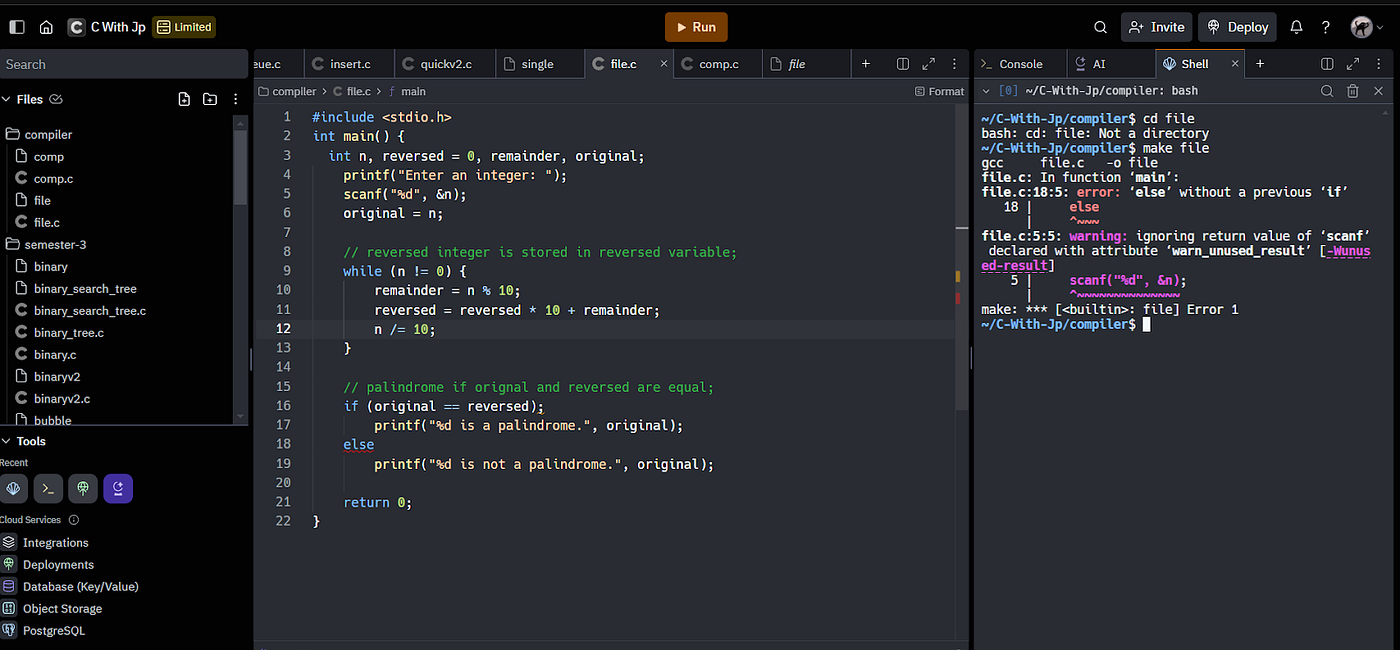
Task: Click the new folder icon in Files panel
Action: (x=210, y=99)
